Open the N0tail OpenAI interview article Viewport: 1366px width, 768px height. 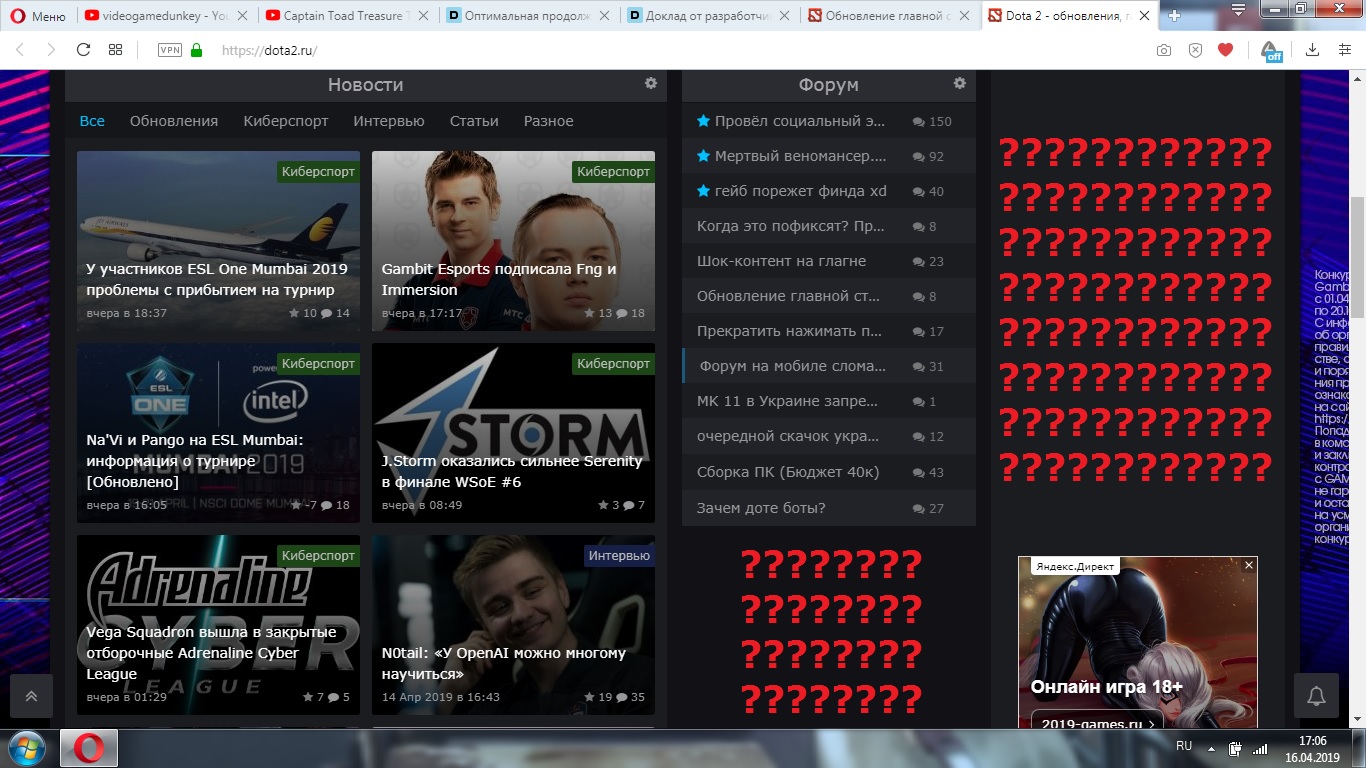click(503, 663)
